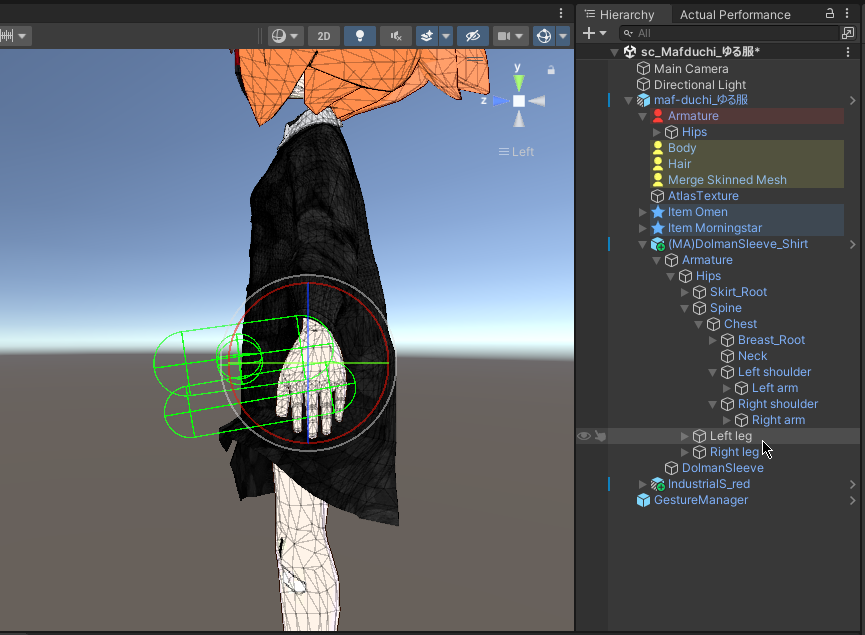Image resolution: width=865 pixels, height=635 pixels.
Task: Open the effects options dropdown arrow
Action: 446,36
